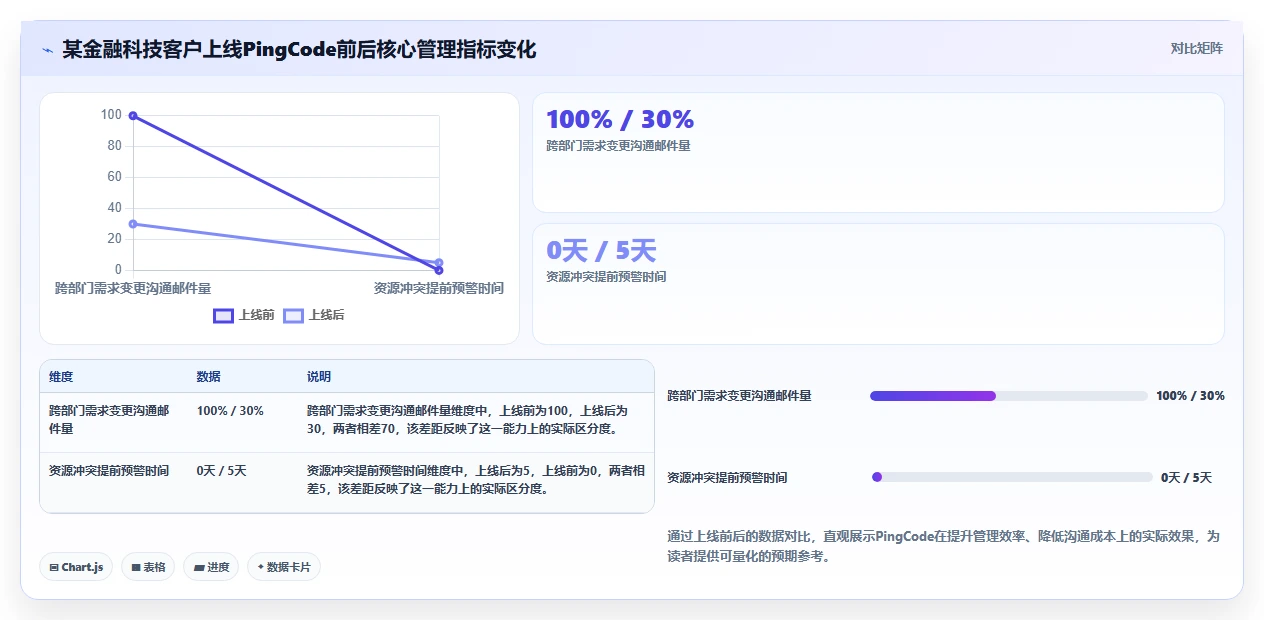Click the 维度 column header

[x=61, y=377]
